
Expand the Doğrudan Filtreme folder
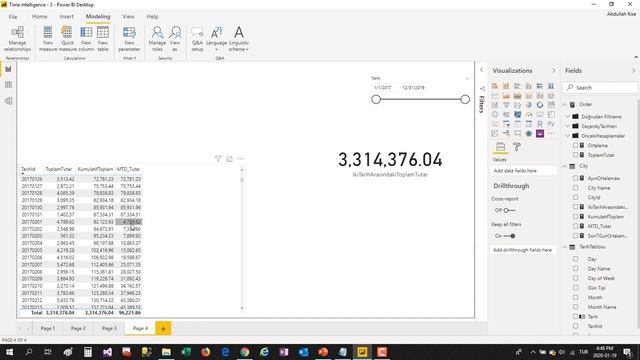coord(568,117)
